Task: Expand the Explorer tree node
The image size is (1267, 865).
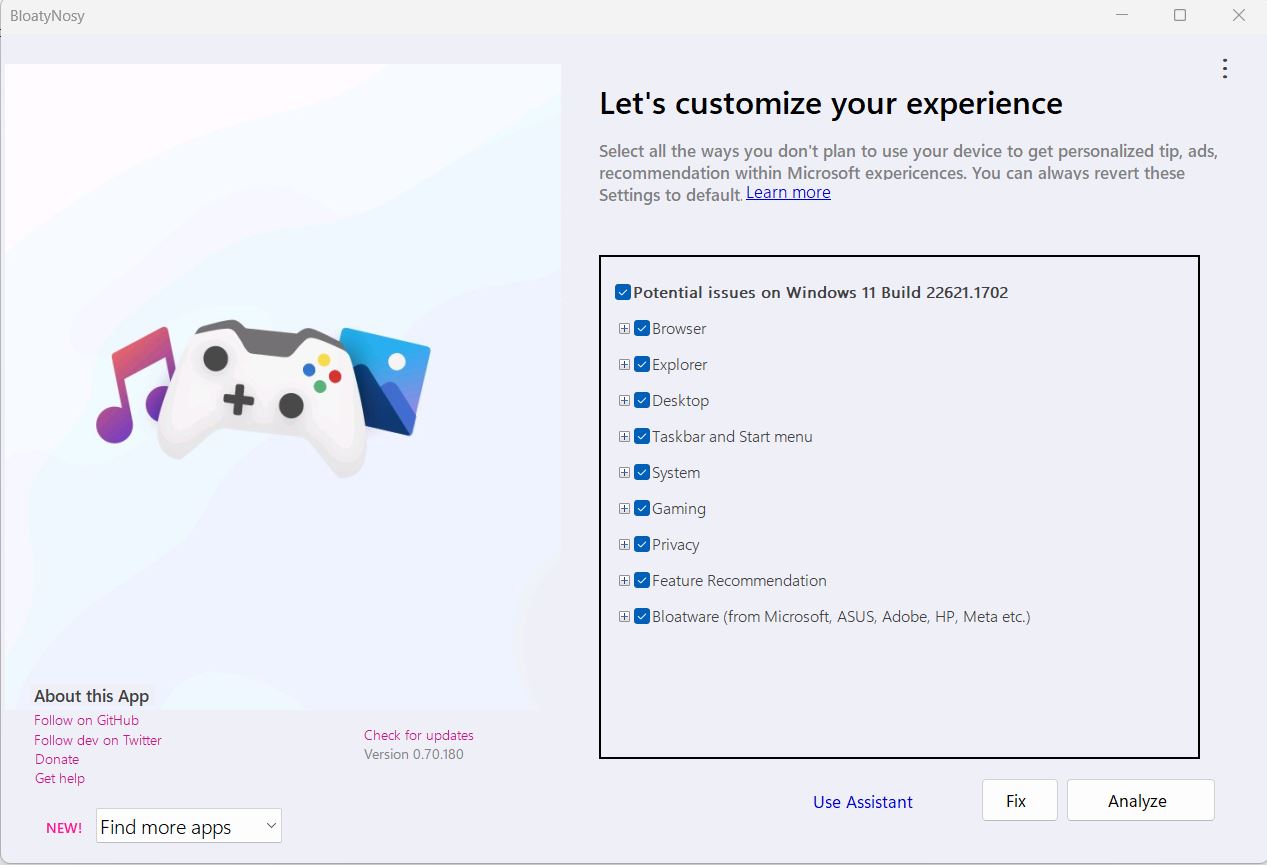Action: pyautogui.click(x=624, y=364)
